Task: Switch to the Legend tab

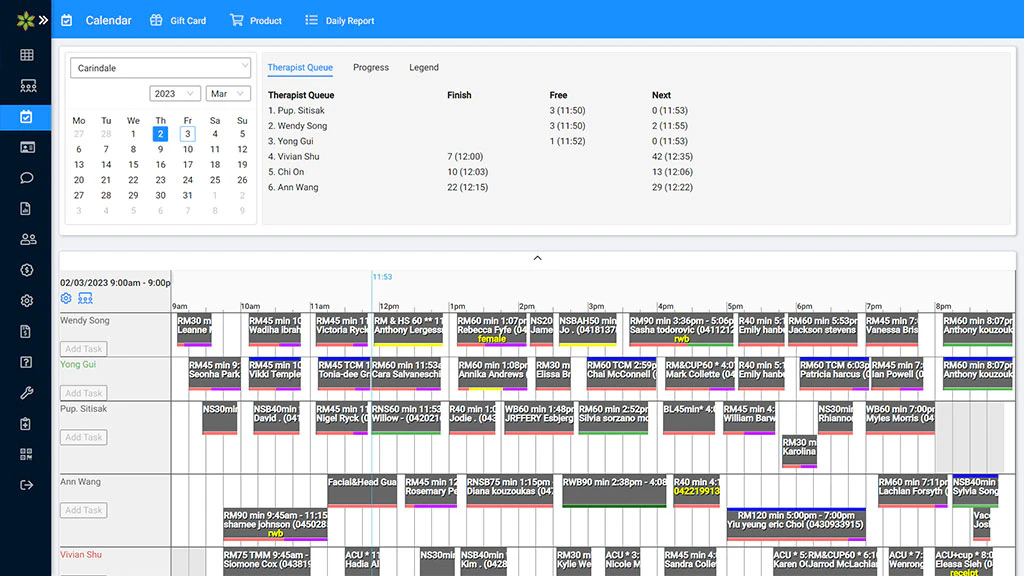Action: [423, 67]
